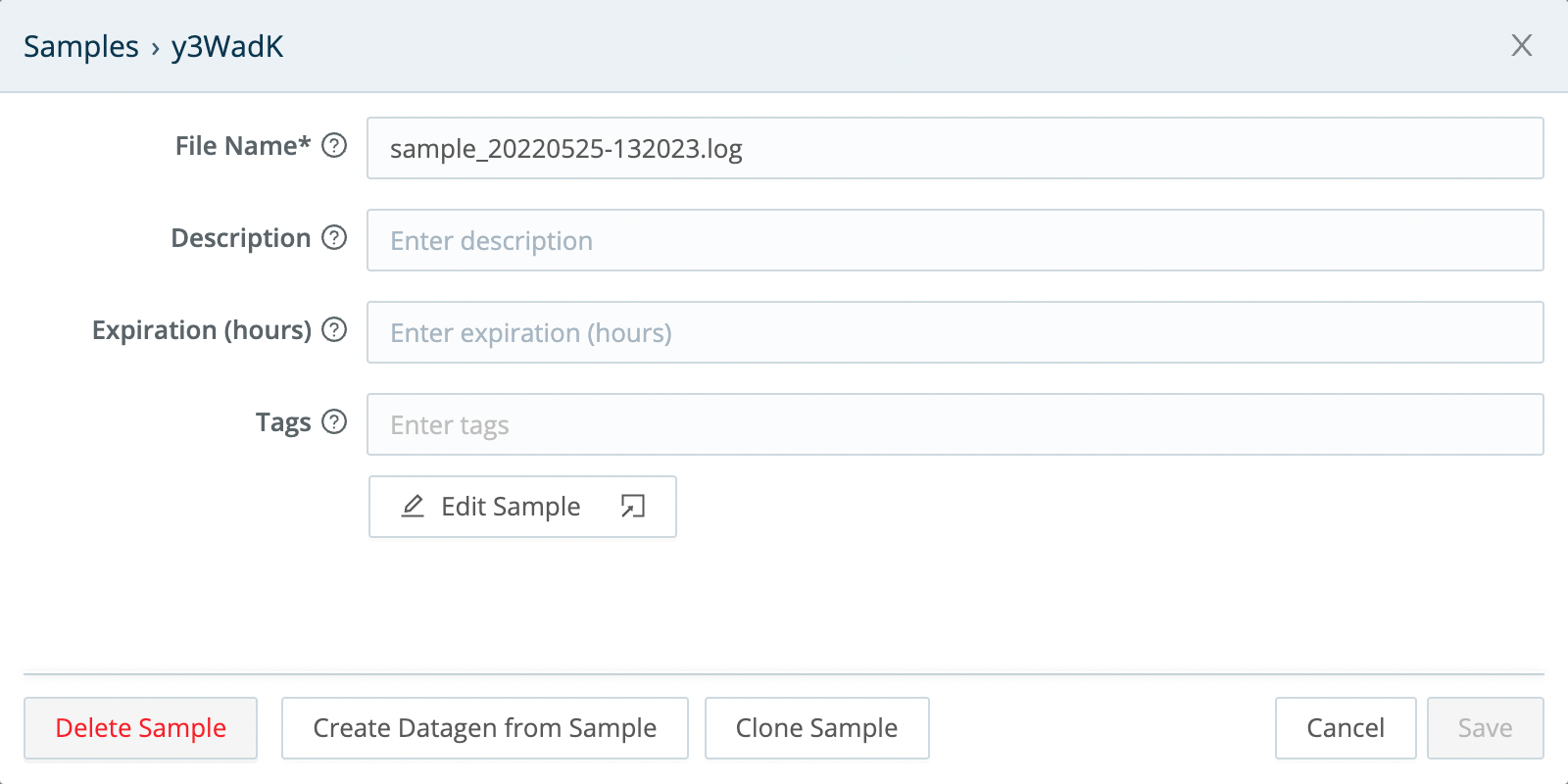Image resolution: width=1568 pixels, height=784 pixels.
Task: Click the open-in-new-window icon beside Edit Sample
Action: pos(633,507)
